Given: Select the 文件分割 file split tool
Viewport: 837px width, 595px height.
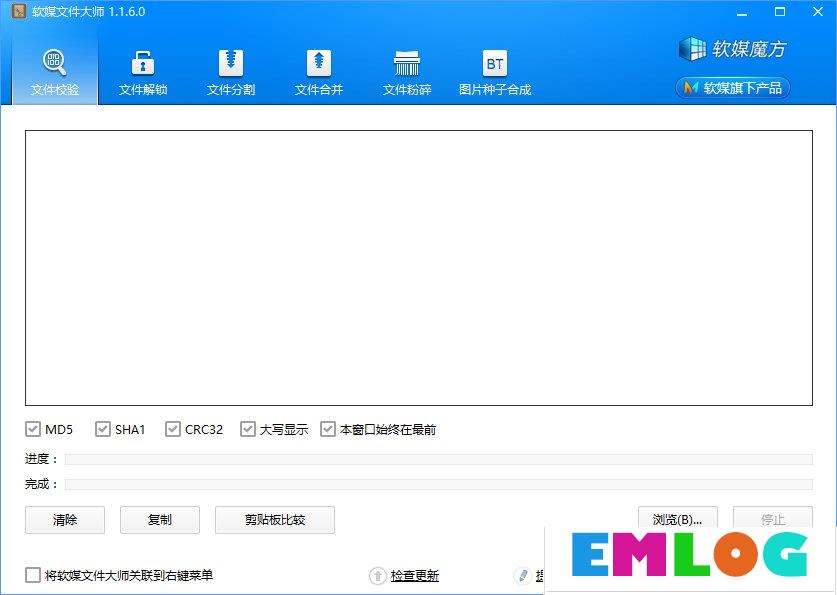Looking at the screenshot, I should pos(230,70).
